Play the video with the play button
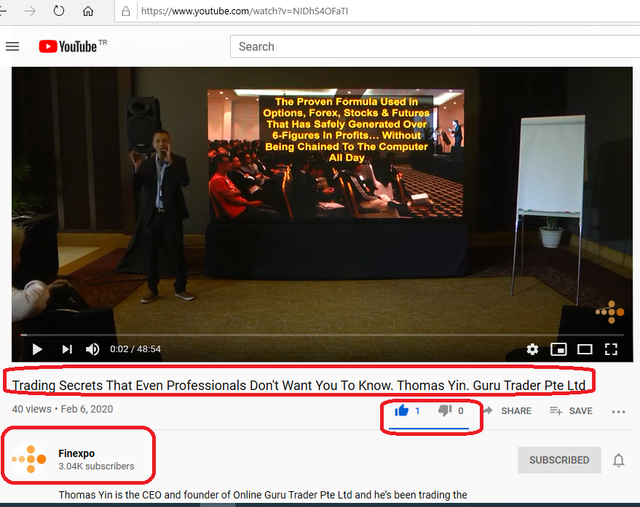Image resolution: width=640 pixels, height=507 pixels. pyautogui.click(x=37, y=349)
